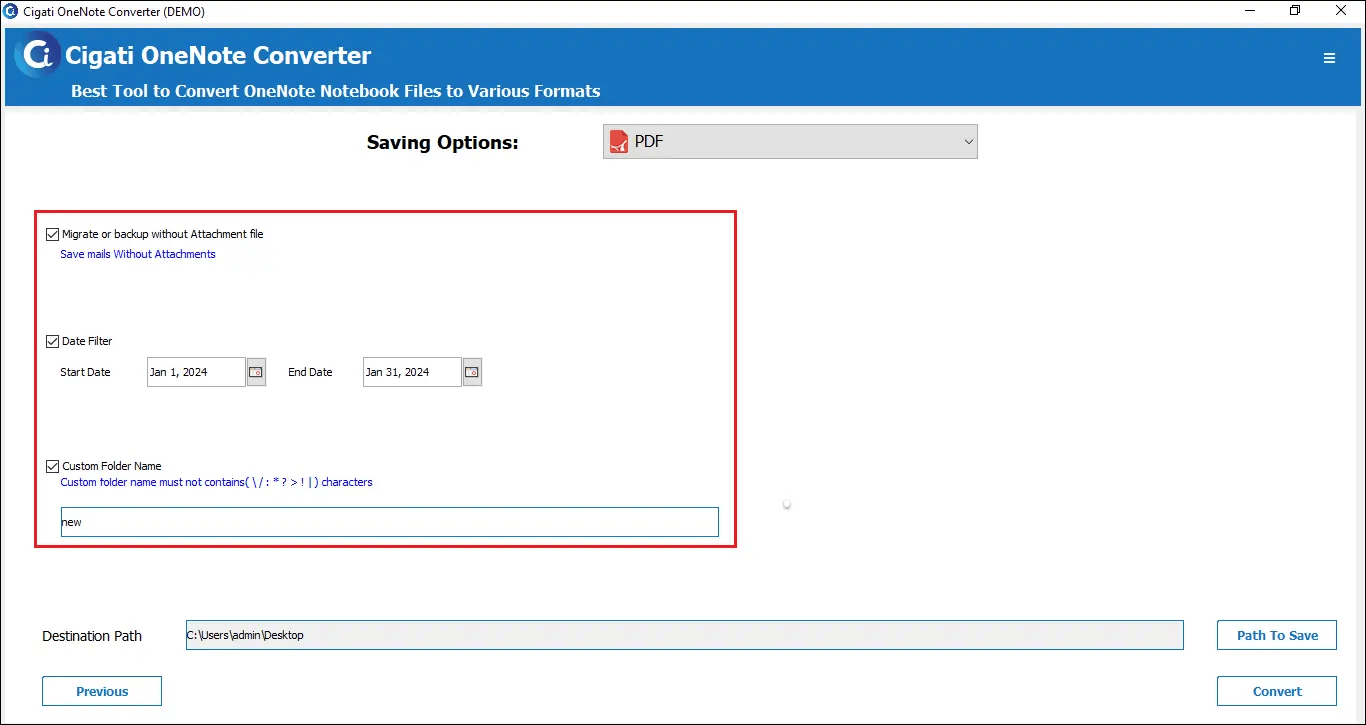1366x725 pixels.
Task: Click the app icon in title bar
Action: tap(11, 10)
